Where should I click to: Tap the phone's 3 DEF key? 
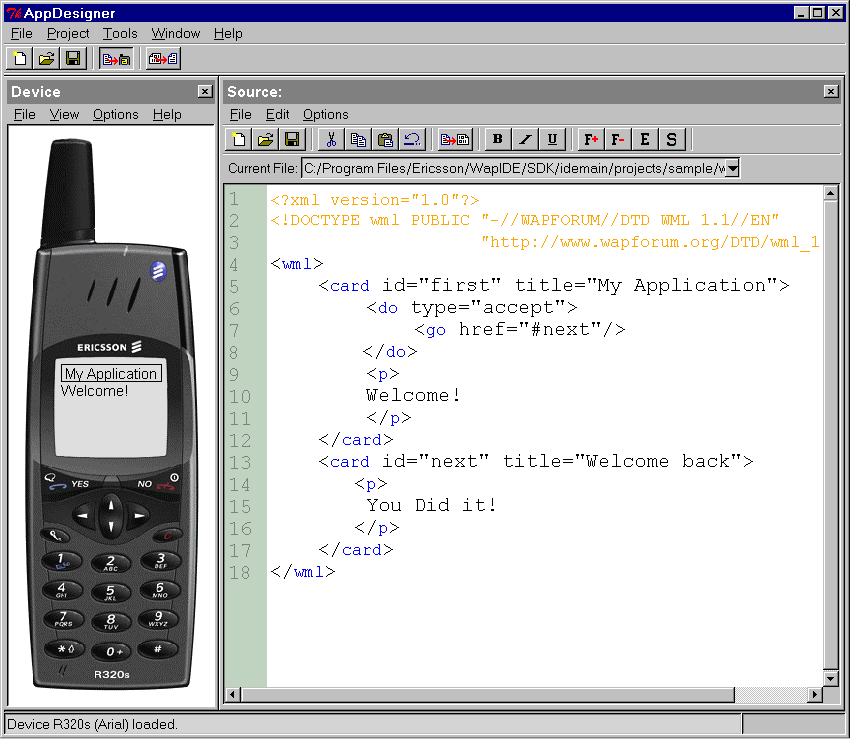pyautogui.click(x=160, y=561)
